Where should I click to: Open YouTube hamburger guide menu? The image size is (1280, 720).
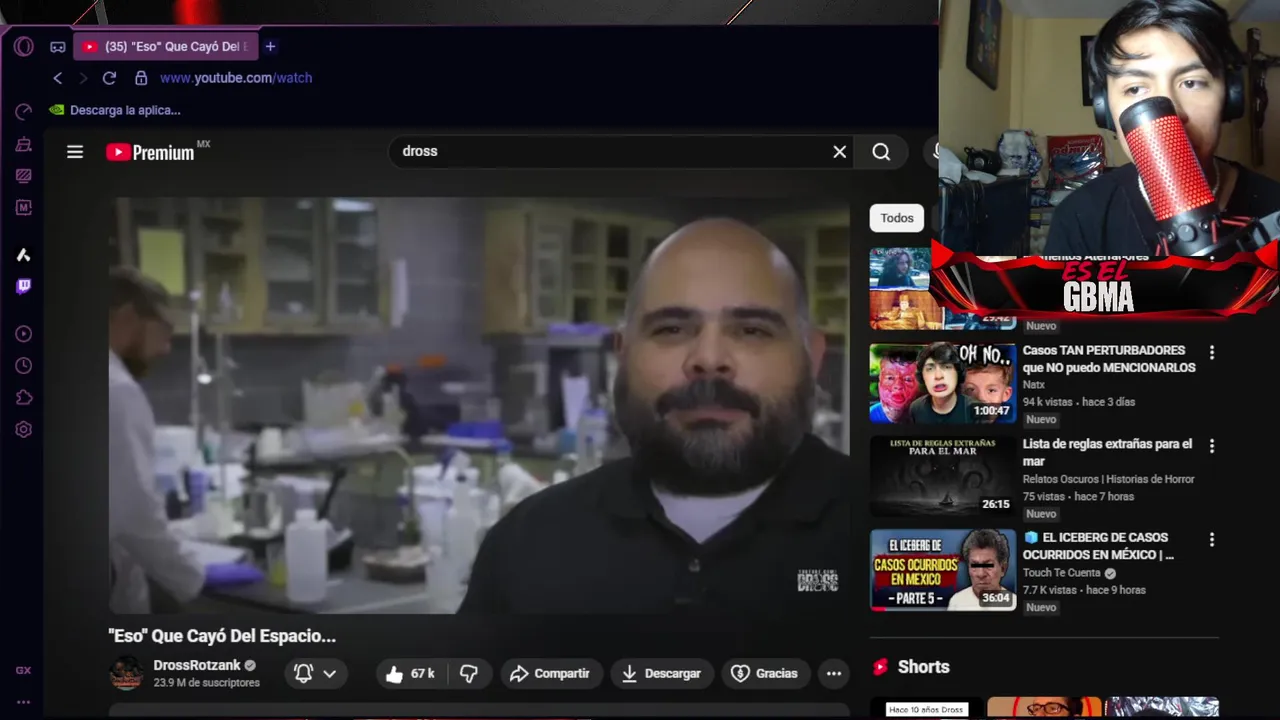(75, 152)
